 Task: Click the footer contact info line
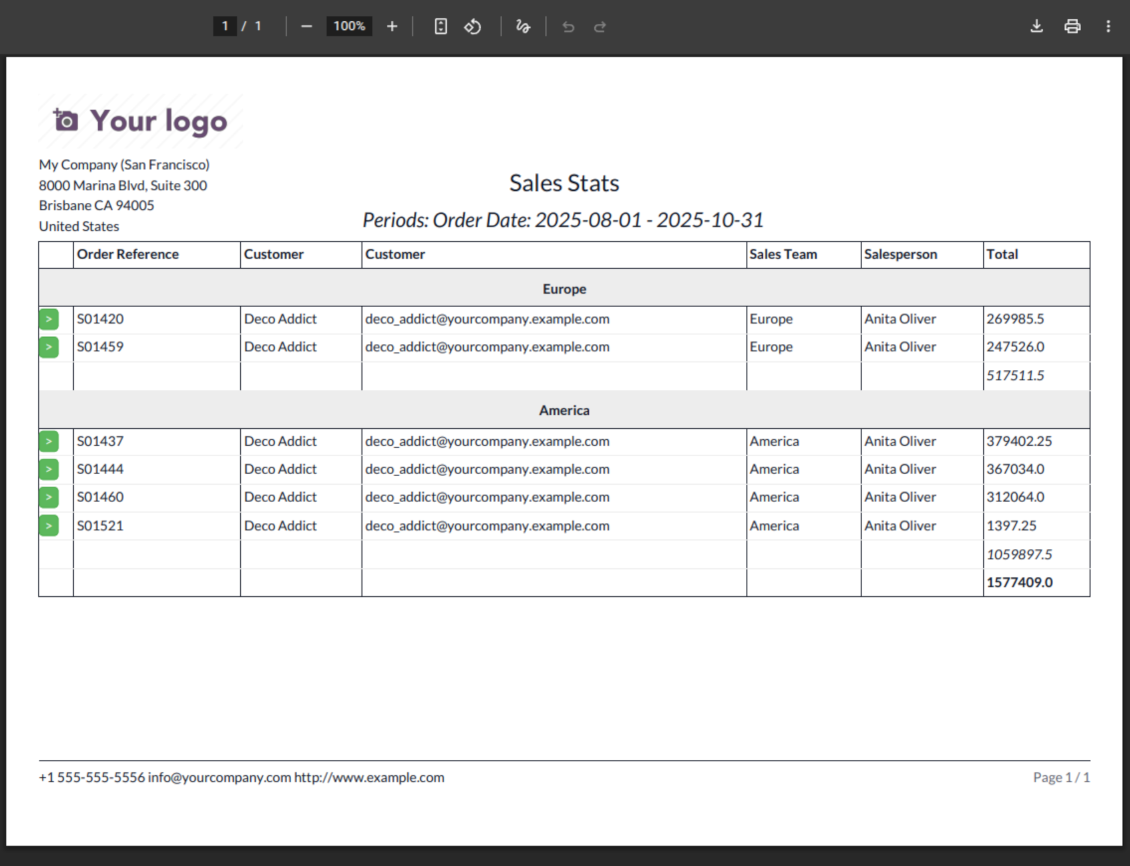[241, 777]
